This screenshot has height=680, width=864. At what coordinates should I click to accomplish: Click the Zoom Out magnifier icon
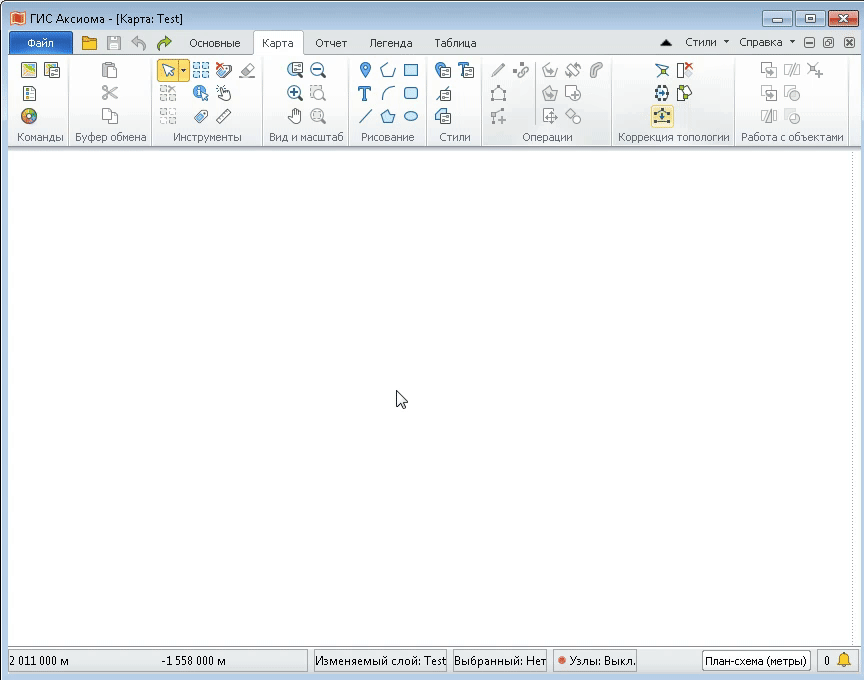(x=318, y=70)
